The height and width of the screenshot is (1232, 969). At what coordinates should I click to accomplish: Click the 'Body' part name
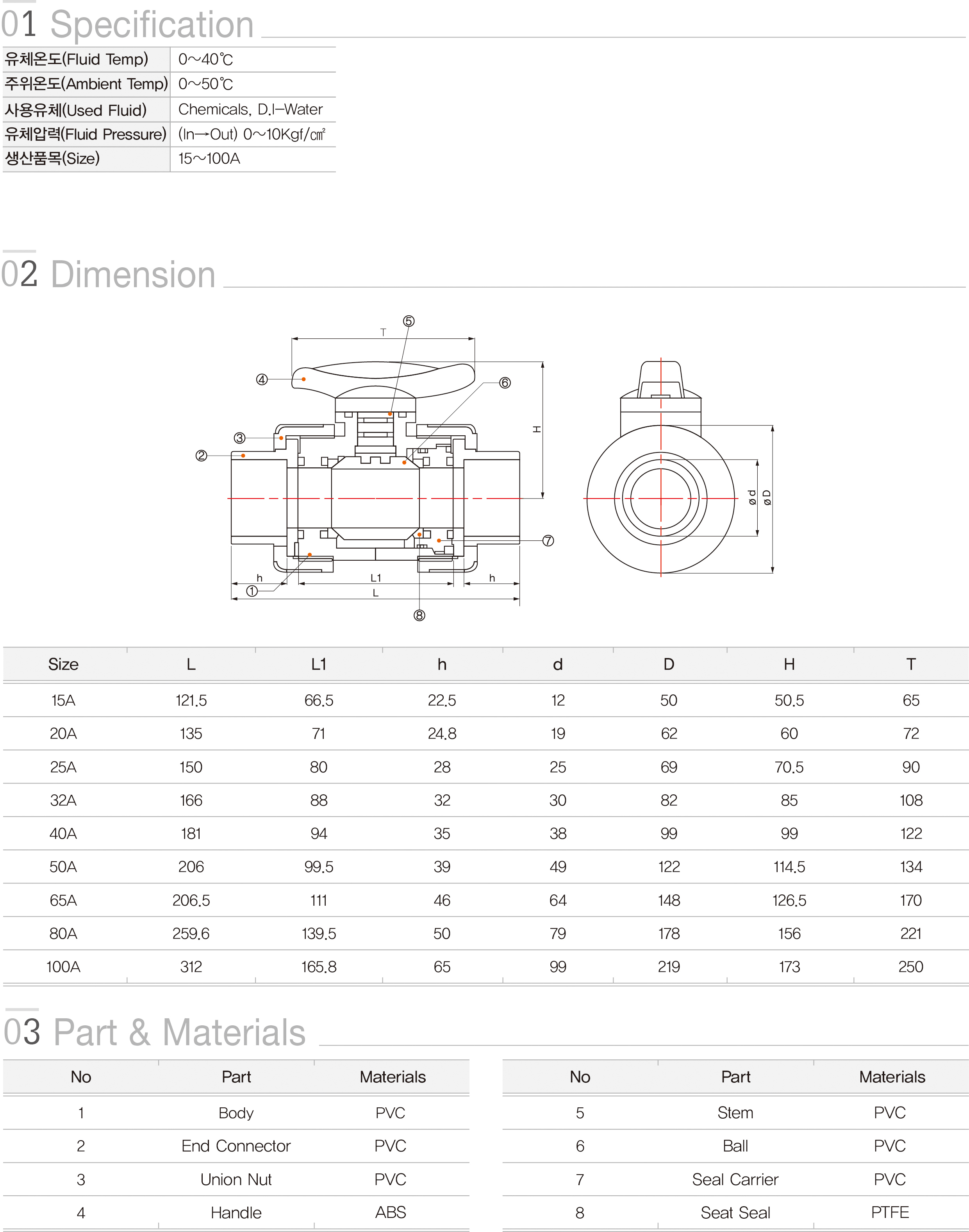(236, 1113)
